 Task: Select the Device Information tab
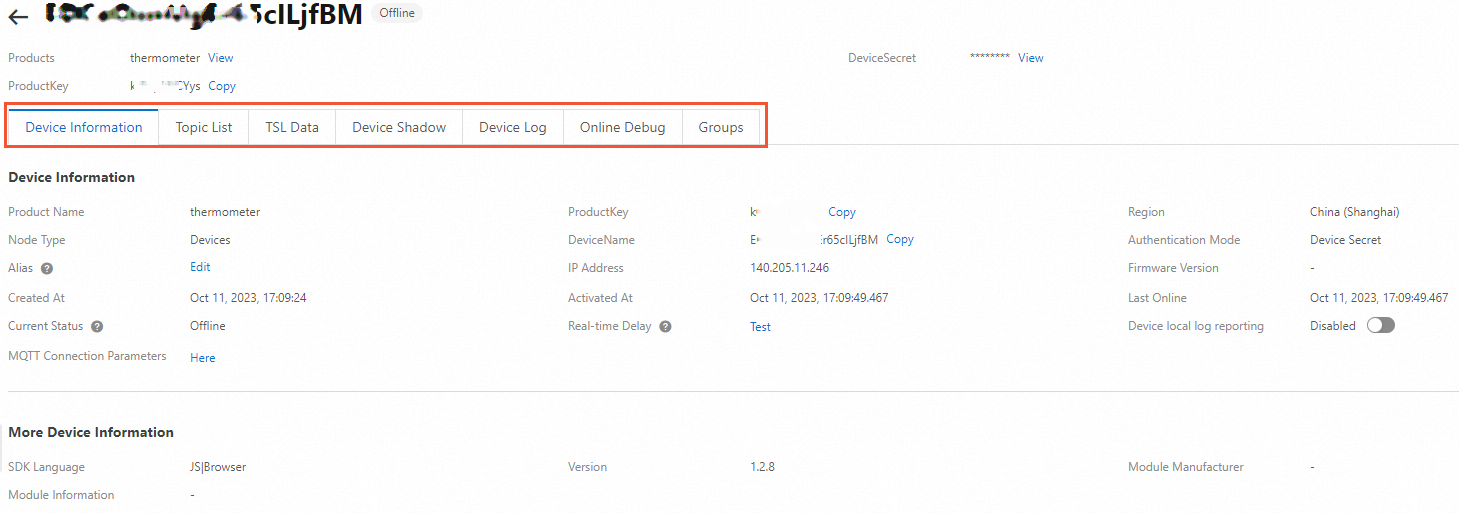point(84,128)
